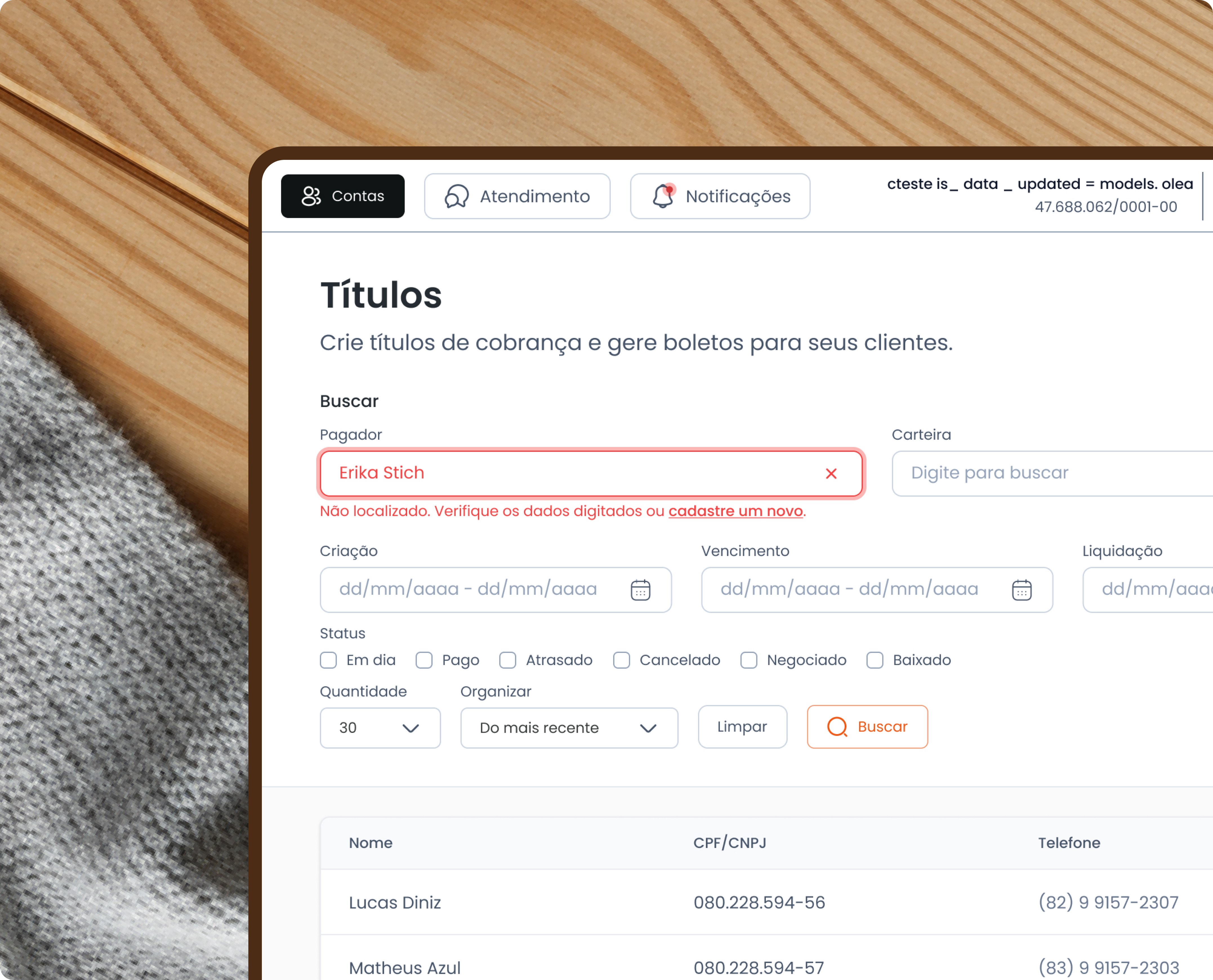Click the notification bell icon

664,196
